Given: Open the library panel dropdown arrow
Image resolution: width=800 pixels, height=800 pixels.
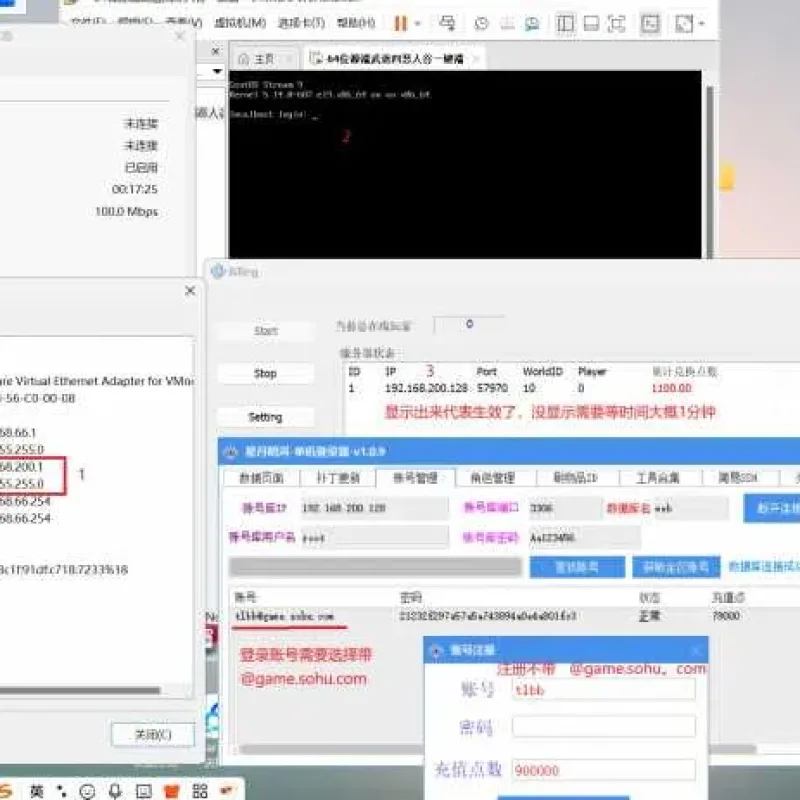Looking at the screenshot, I should point(217,71).
